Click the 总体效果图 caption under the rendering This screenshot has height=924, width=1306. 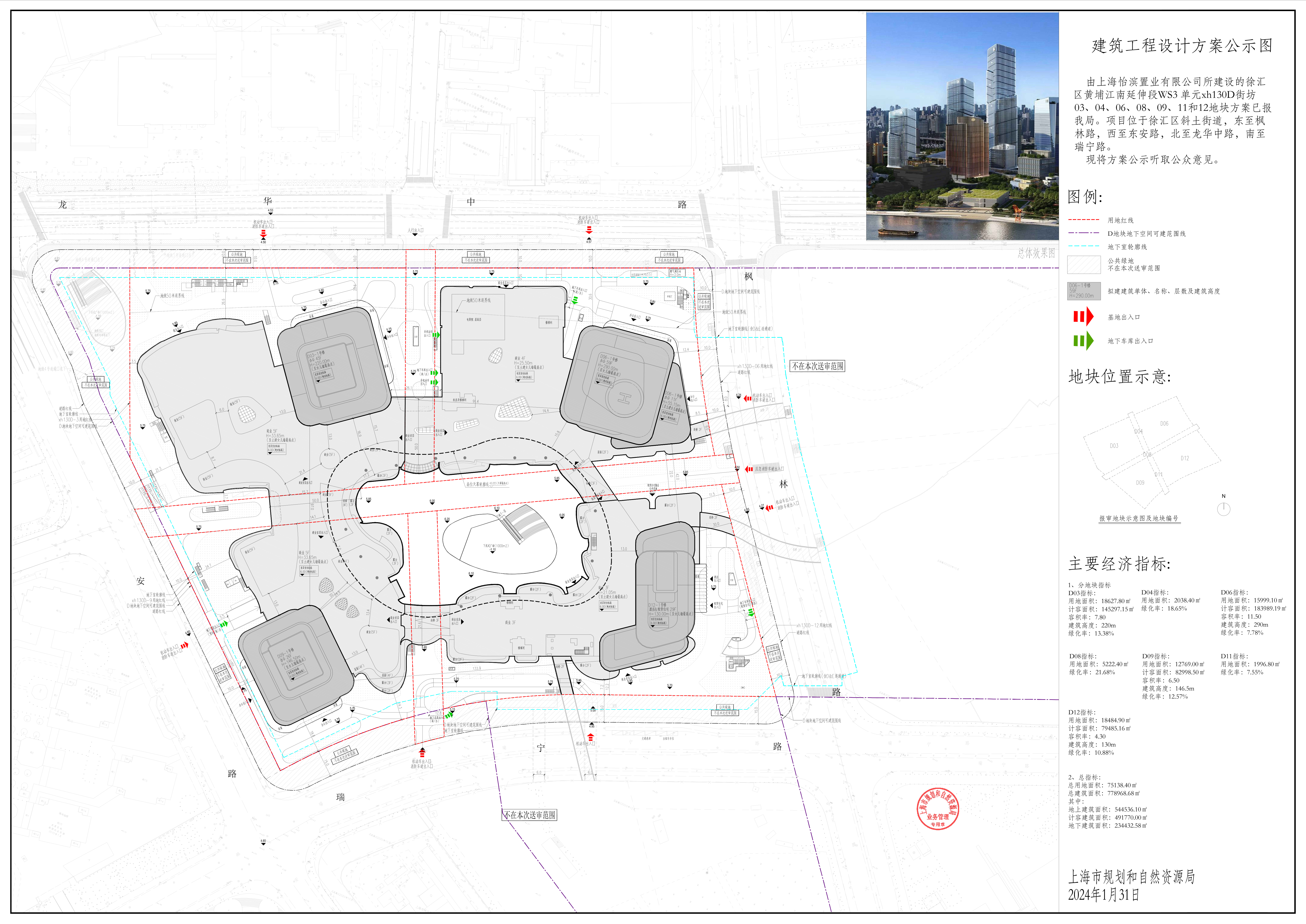1036,253
